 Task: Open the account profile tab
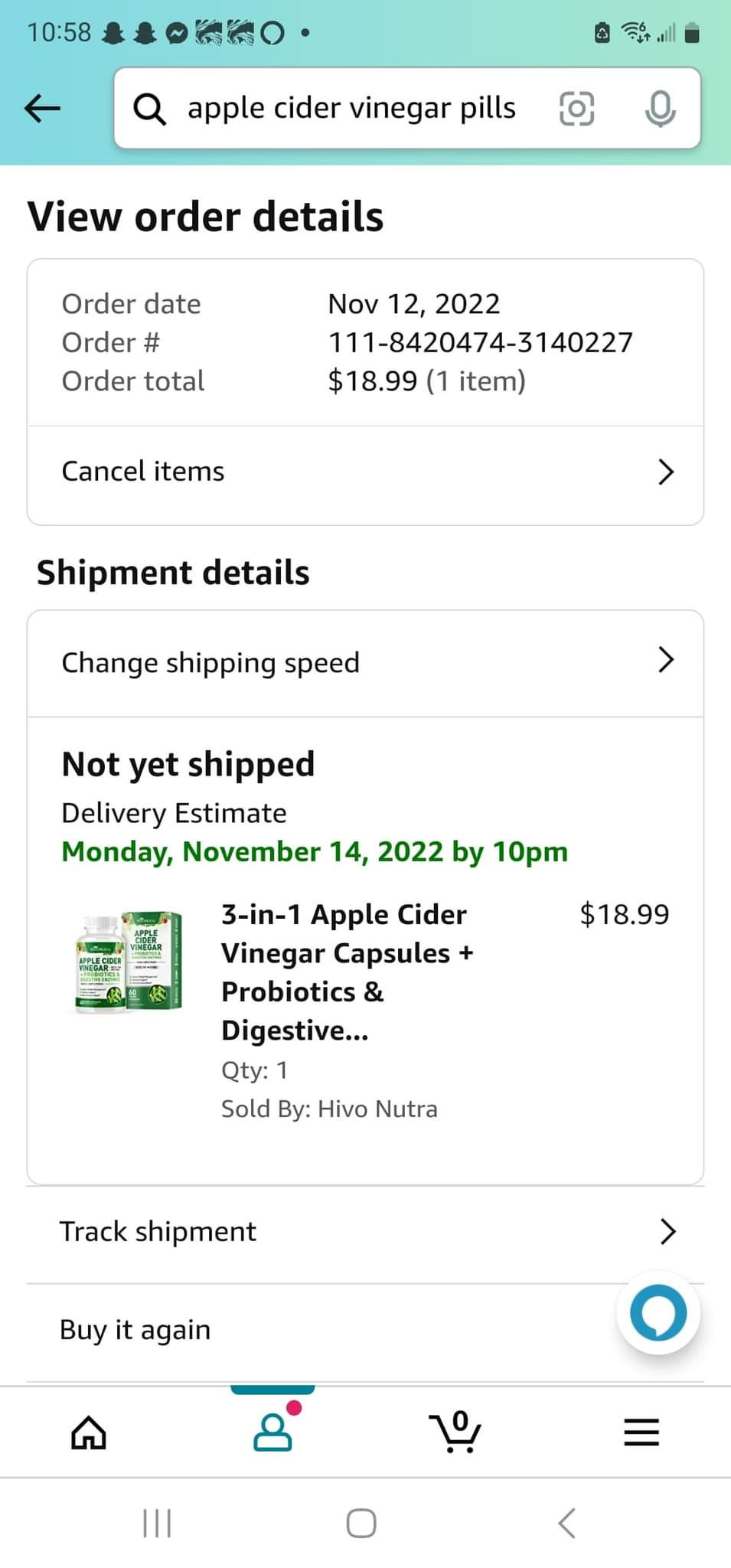272,1432
